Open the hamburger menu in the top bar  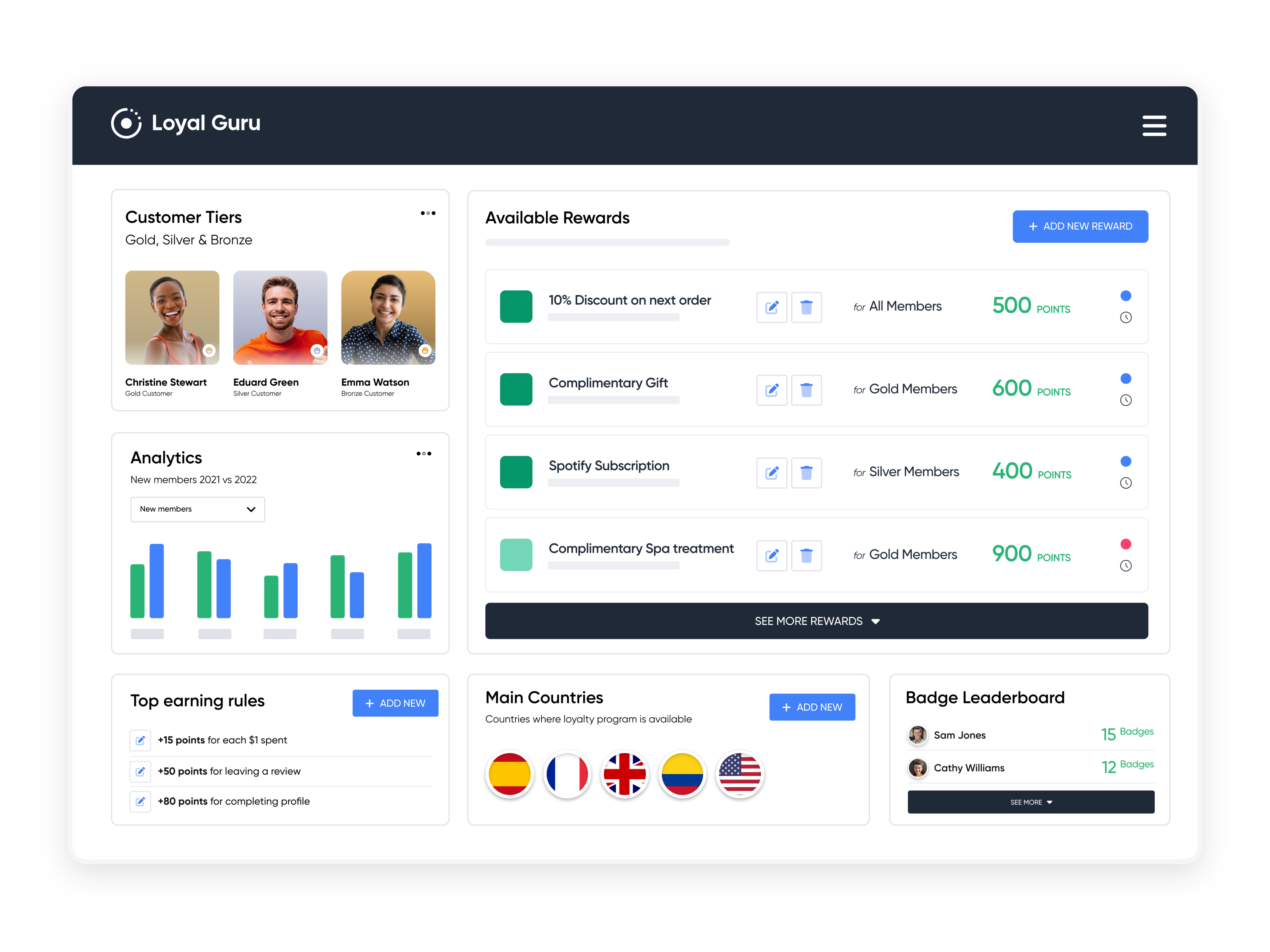point(1155,125)
